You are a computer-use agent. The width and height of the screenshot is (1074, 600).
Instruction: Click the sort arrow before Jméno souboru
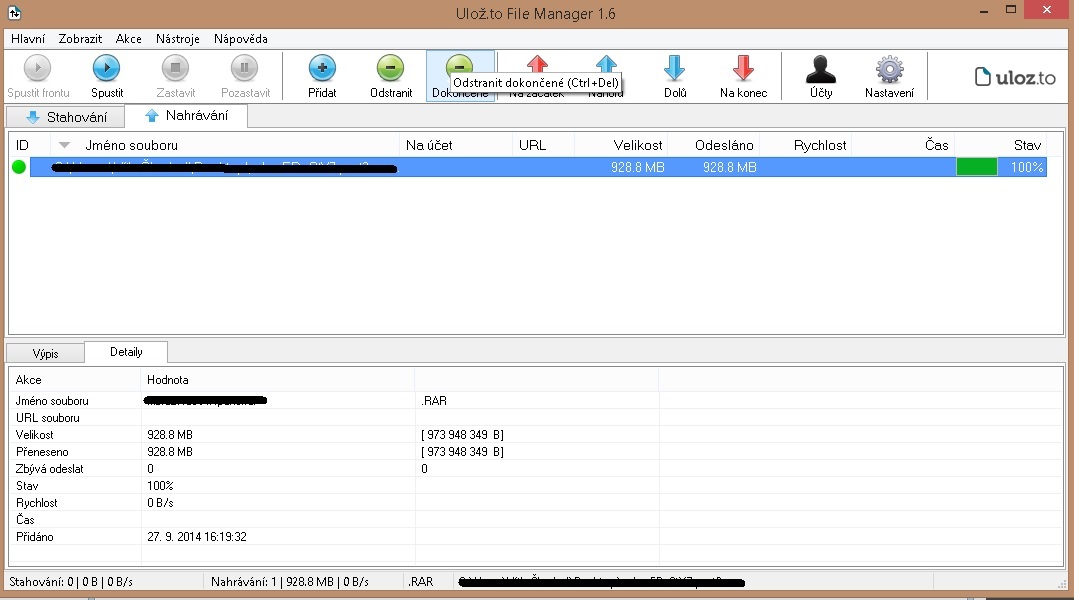coord(64,145)
